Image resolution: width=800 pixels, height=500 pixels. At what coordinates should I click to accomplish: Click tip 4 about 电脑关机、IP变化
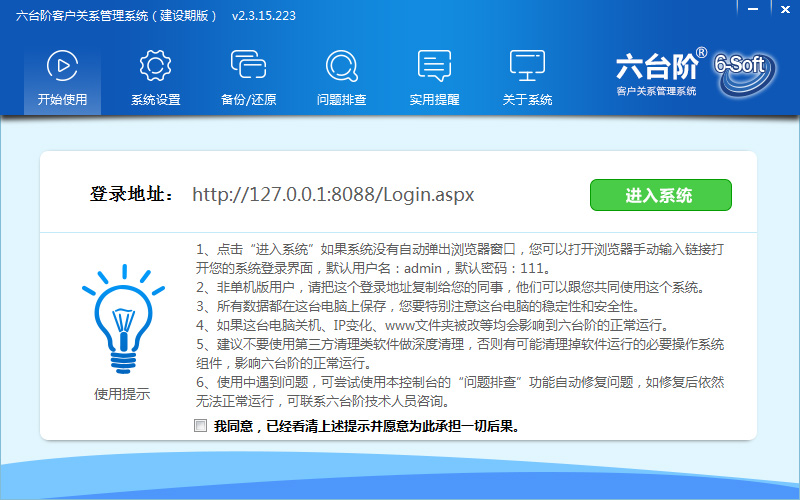click(x=433, y=325)
